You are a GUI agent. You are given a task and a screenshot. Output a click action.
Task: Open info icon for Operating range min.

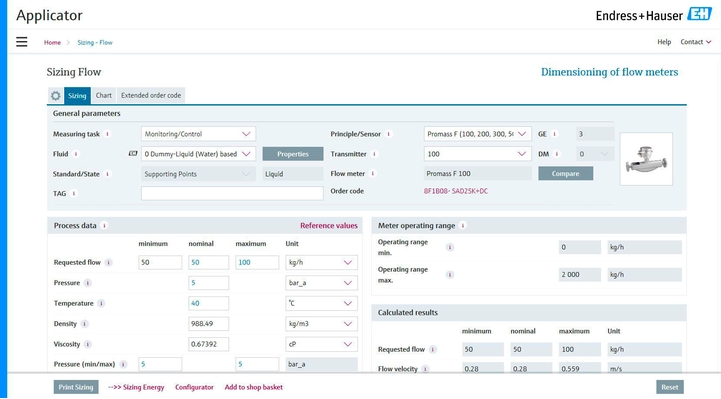pos(450,247)
